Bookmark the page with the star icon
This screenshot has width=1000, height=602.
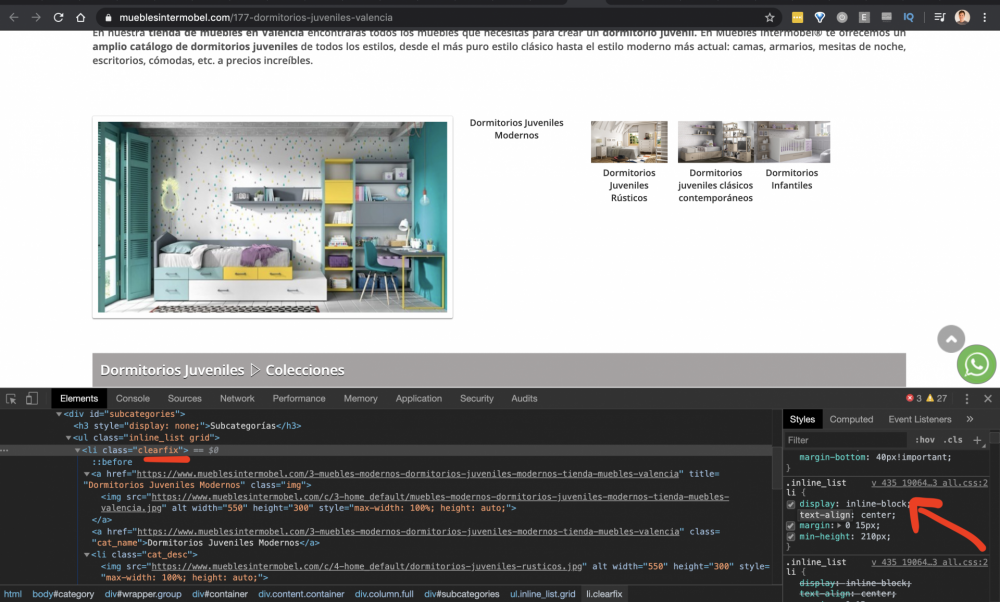[771, 17]
